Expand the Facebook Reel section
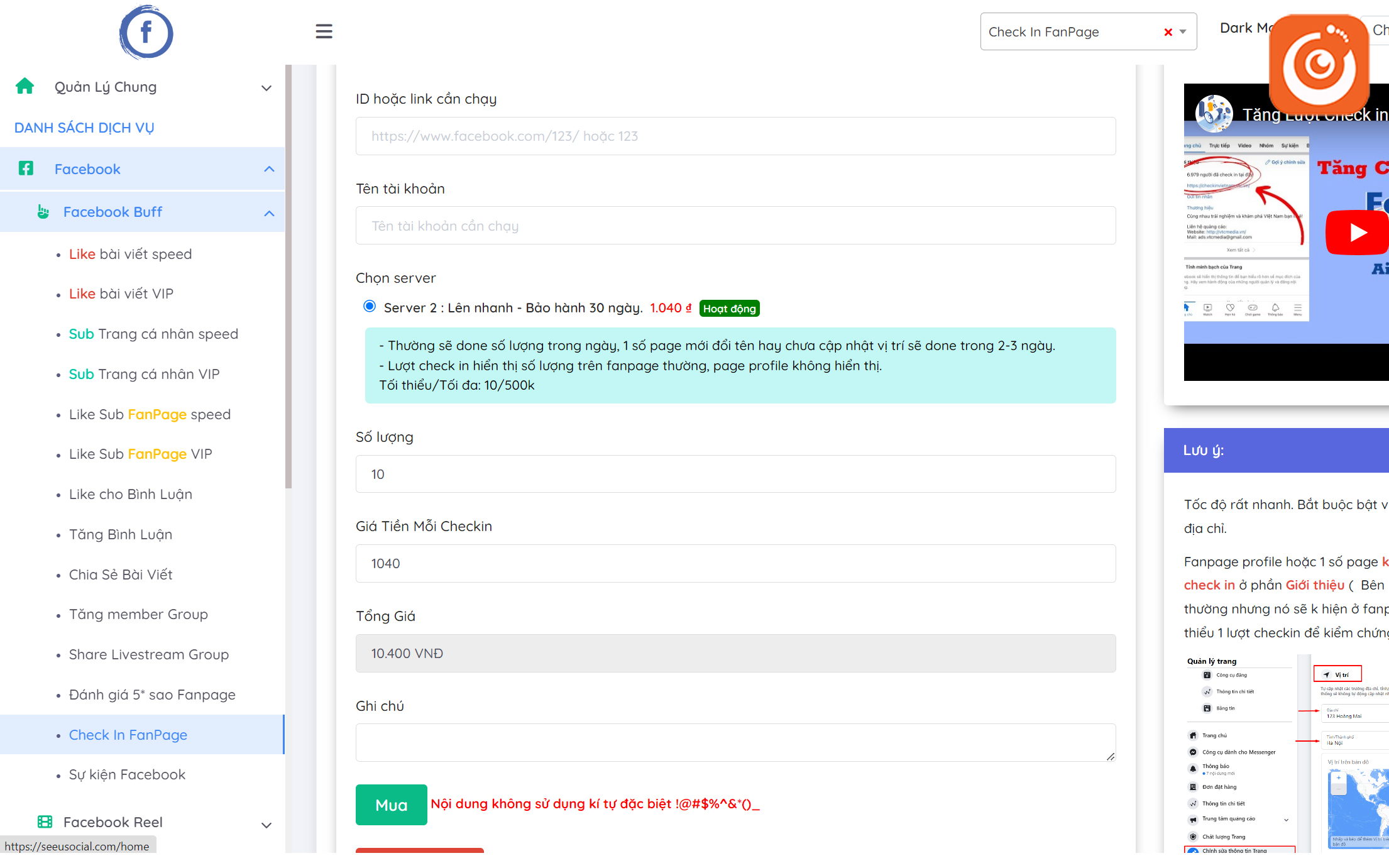Screen dimensions: 1389x868 coord(266,824)
